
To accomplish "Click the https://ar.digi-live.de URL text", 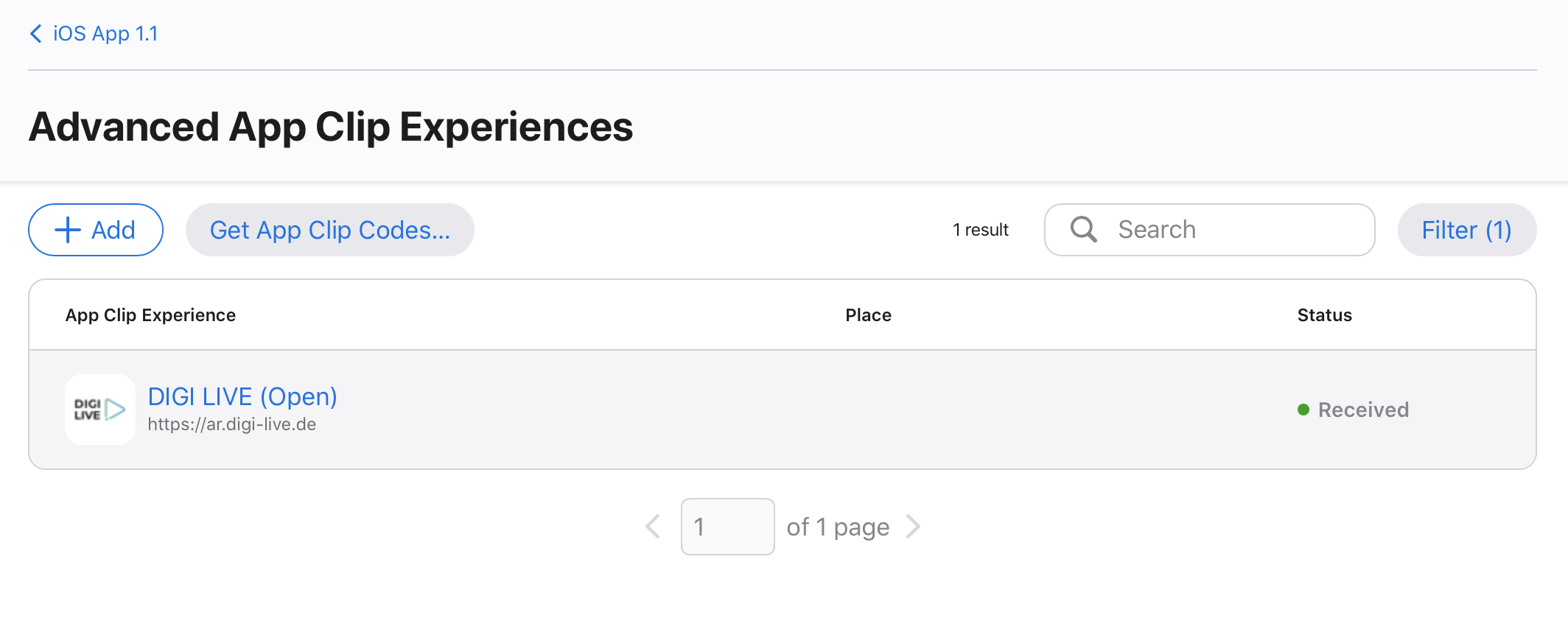I will pos(232,425).
